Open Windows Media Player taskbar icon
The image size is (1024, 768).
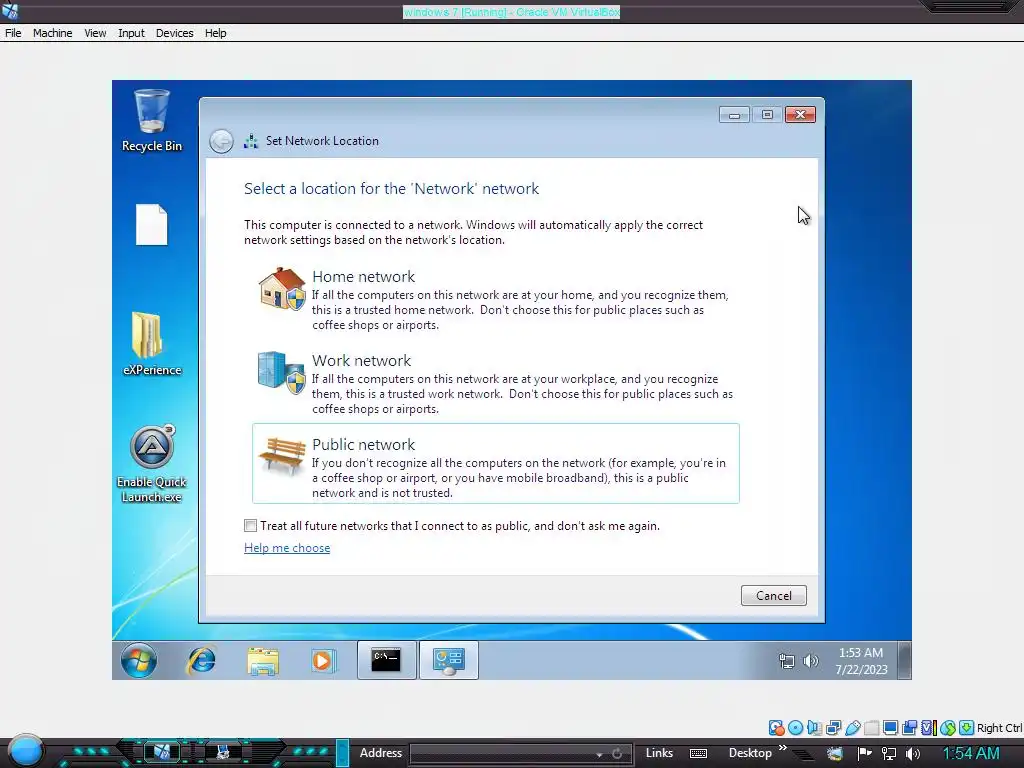(x=323, y=660)
